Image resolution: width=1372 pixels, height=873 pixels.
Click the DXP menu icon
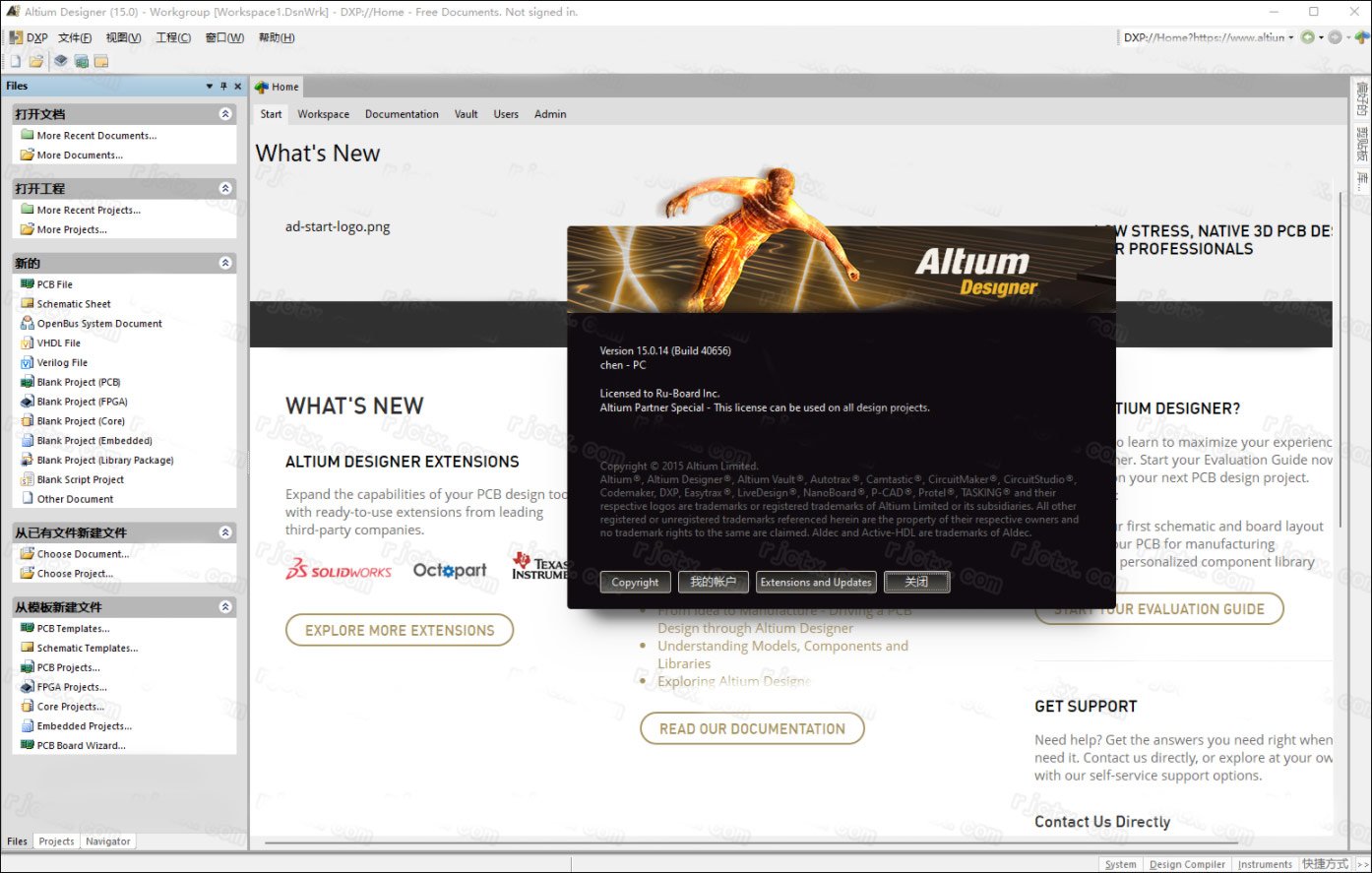point(16,37)
